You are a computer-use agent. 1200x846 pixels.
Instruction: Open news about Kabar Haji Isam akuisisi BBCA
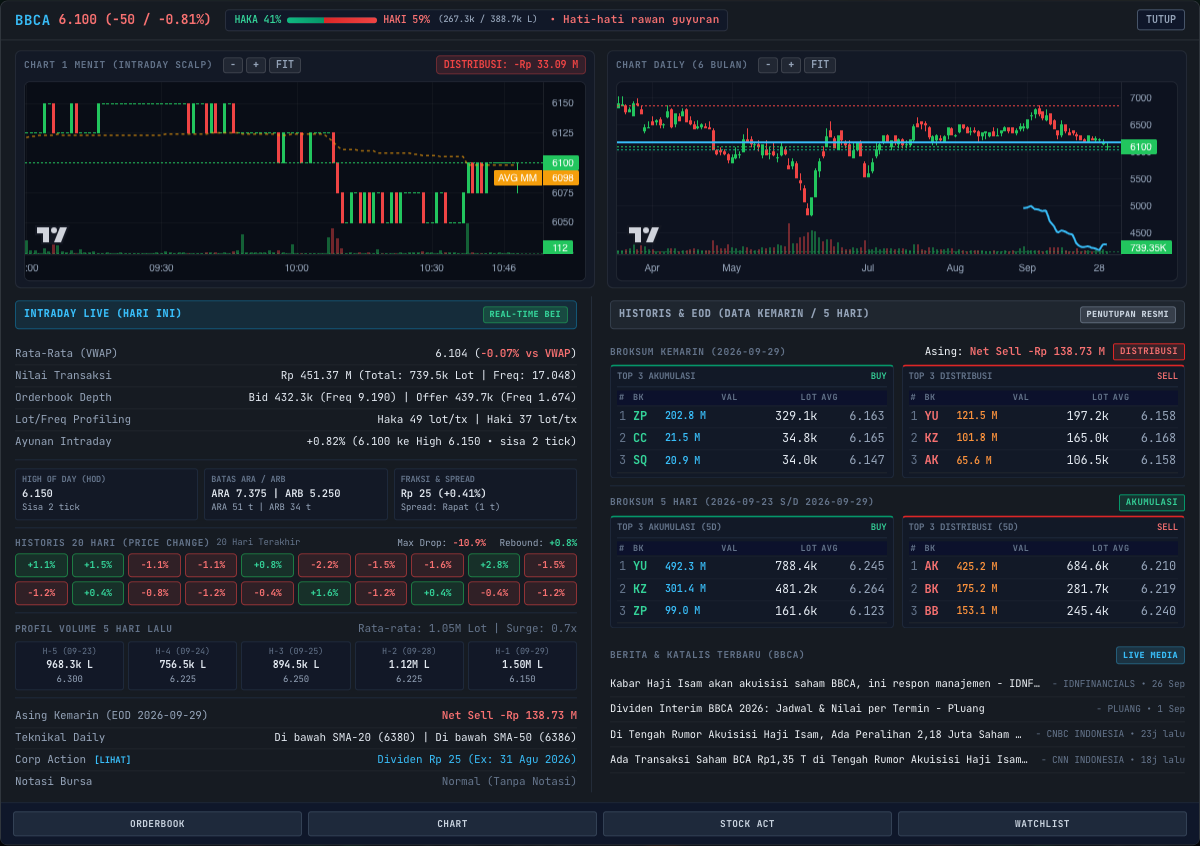(826, 683)
